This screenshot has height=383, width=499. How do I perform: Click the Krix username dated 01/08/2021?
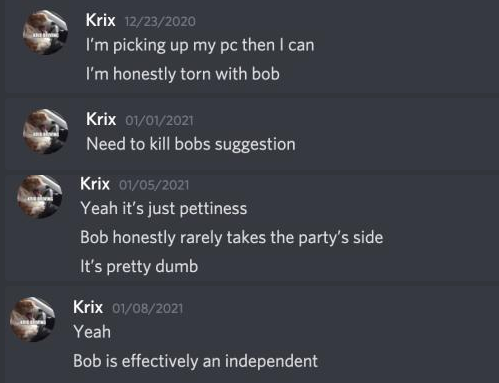point(88,307)
